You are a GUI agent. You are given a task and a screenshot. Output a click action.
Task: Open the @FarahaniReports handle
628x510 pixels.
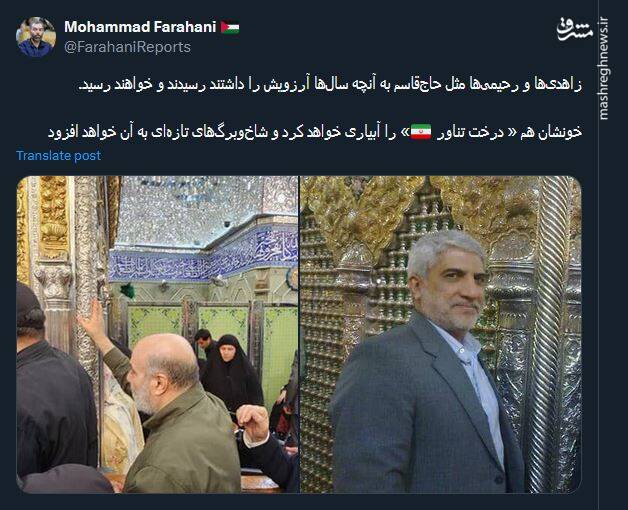(127, 47)
